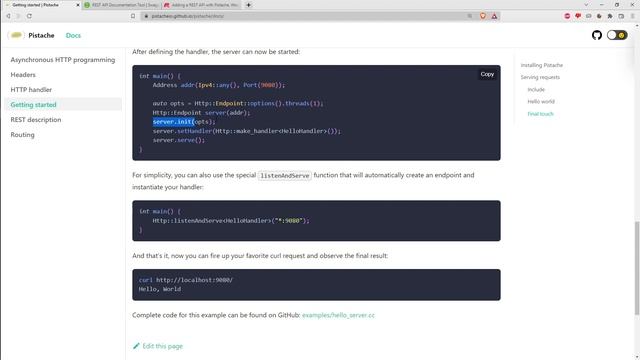Copy the main() code block
The image size is (640, 360).
(x=487, y=74)
